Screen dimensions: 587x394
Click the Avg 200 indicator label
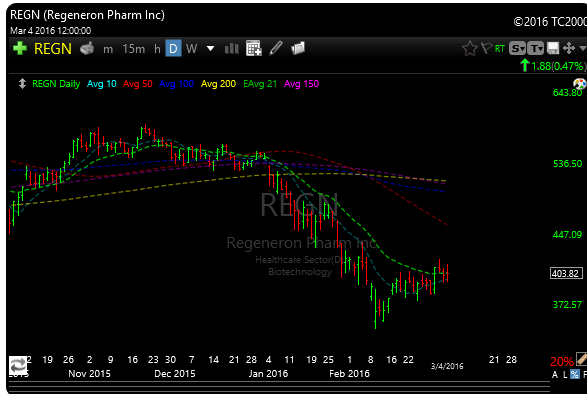point(218,84)
